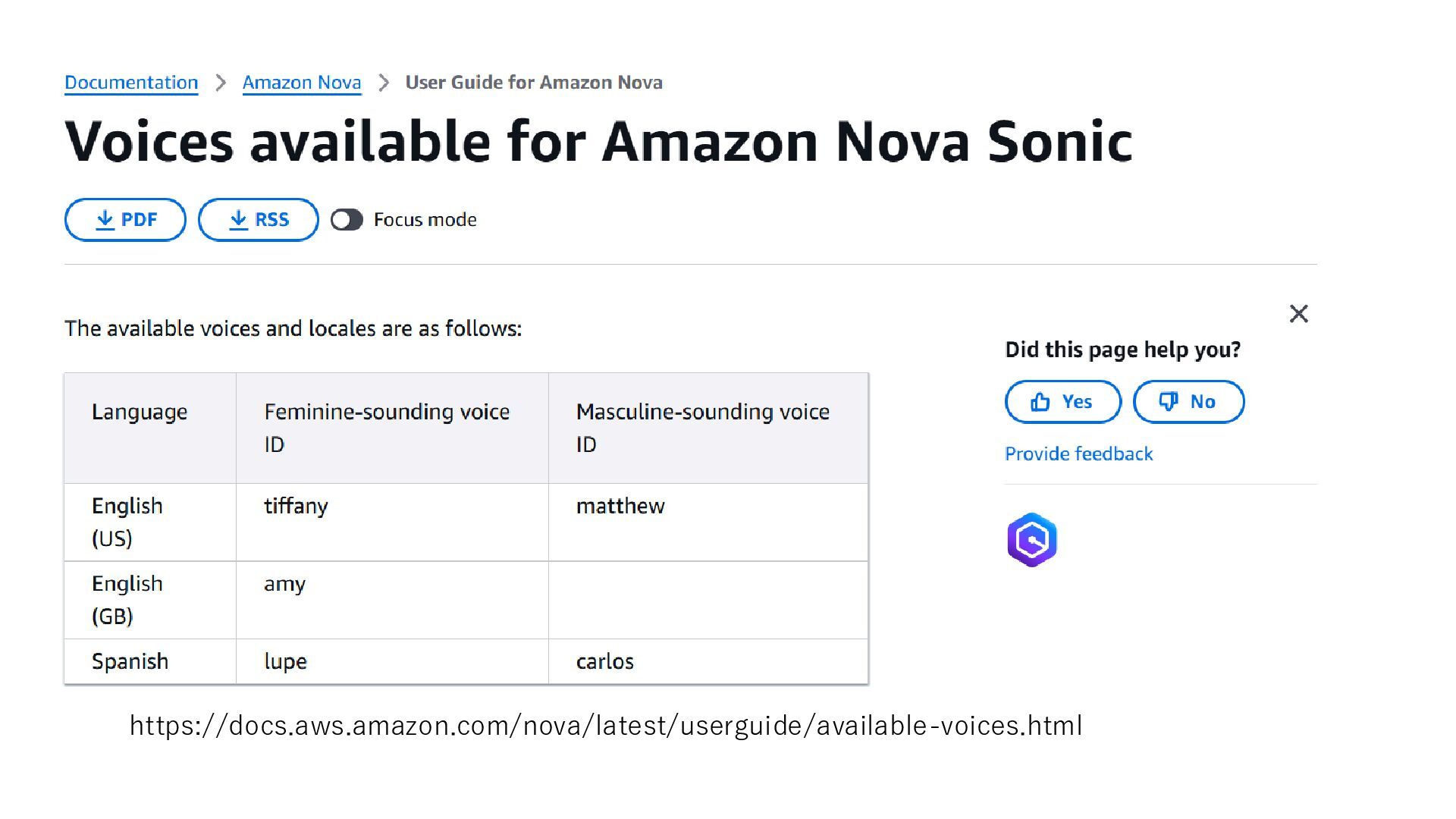This screenshot has height=819, width=1456.
Task: Click the download arrow icon on RSS
Action: pyautogui.click(x=238, y=220)
